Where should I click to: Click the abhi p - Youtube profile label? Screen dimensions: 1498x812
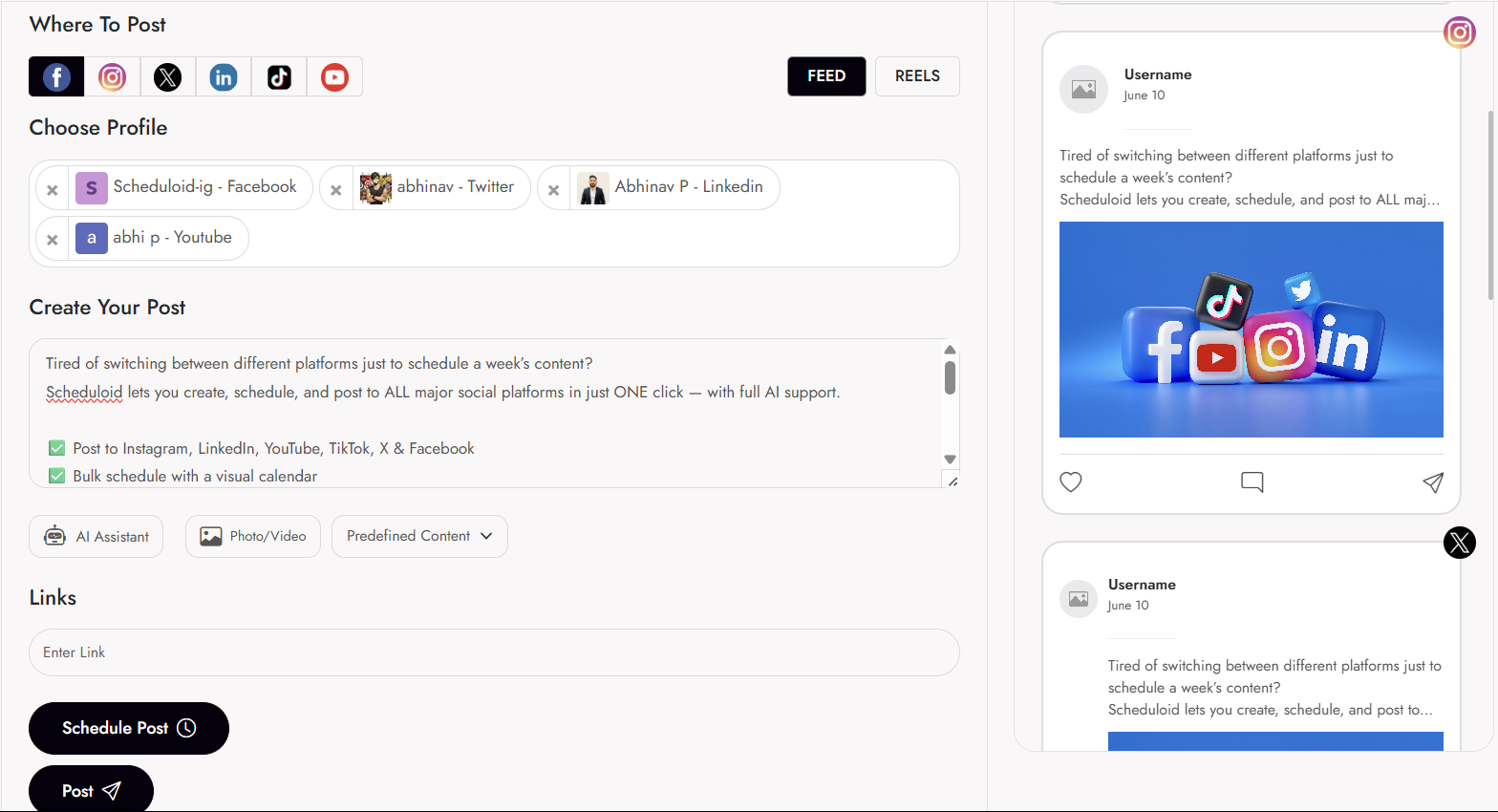pyautogui.click(x=172, y=237)
